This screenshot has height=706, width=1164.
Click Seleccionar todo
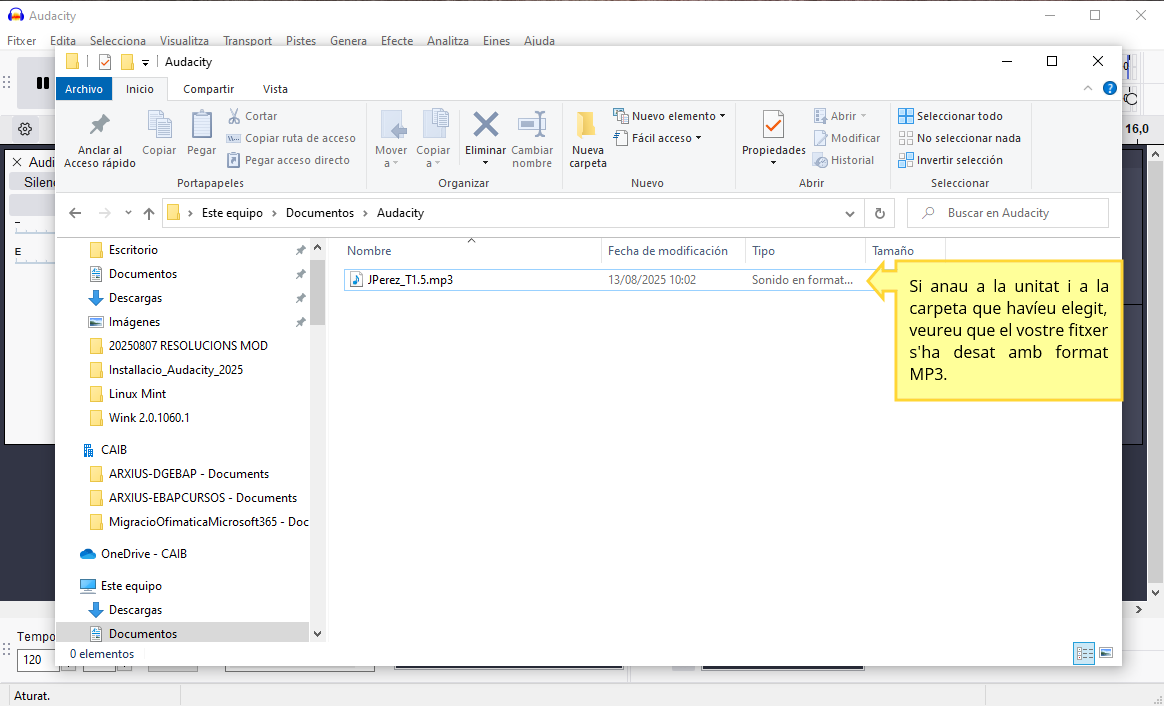coord(950,116)
